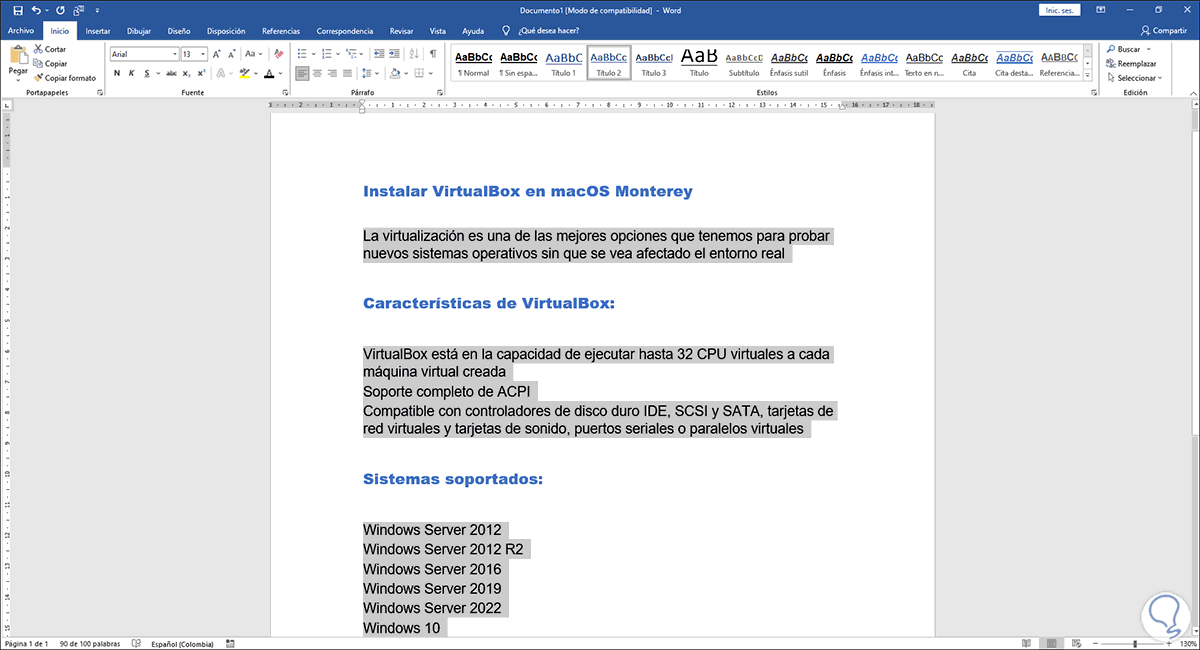Open the Archivo menu
Screen dimensions: 1200x650
(21, 31)
